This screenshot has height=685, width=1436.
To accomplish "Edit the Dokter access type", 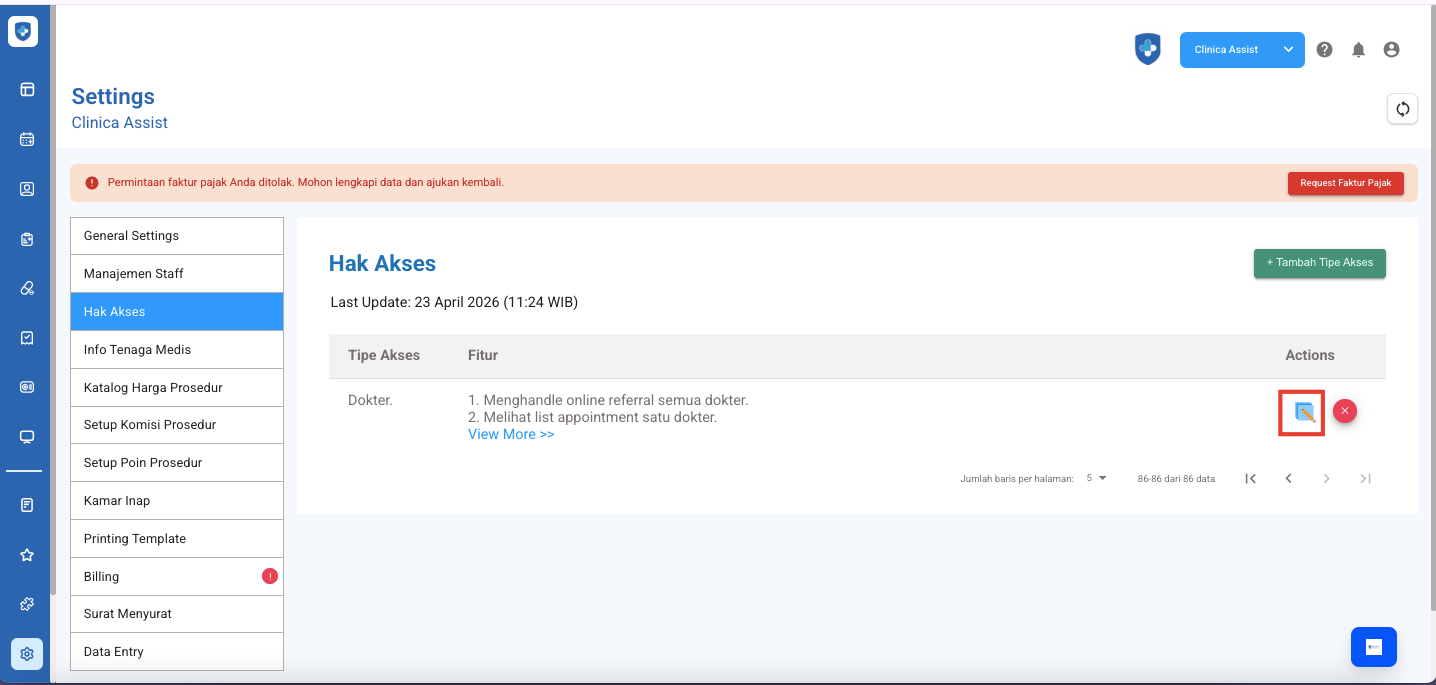I will pyautogui.click(x=1303, y=412).
